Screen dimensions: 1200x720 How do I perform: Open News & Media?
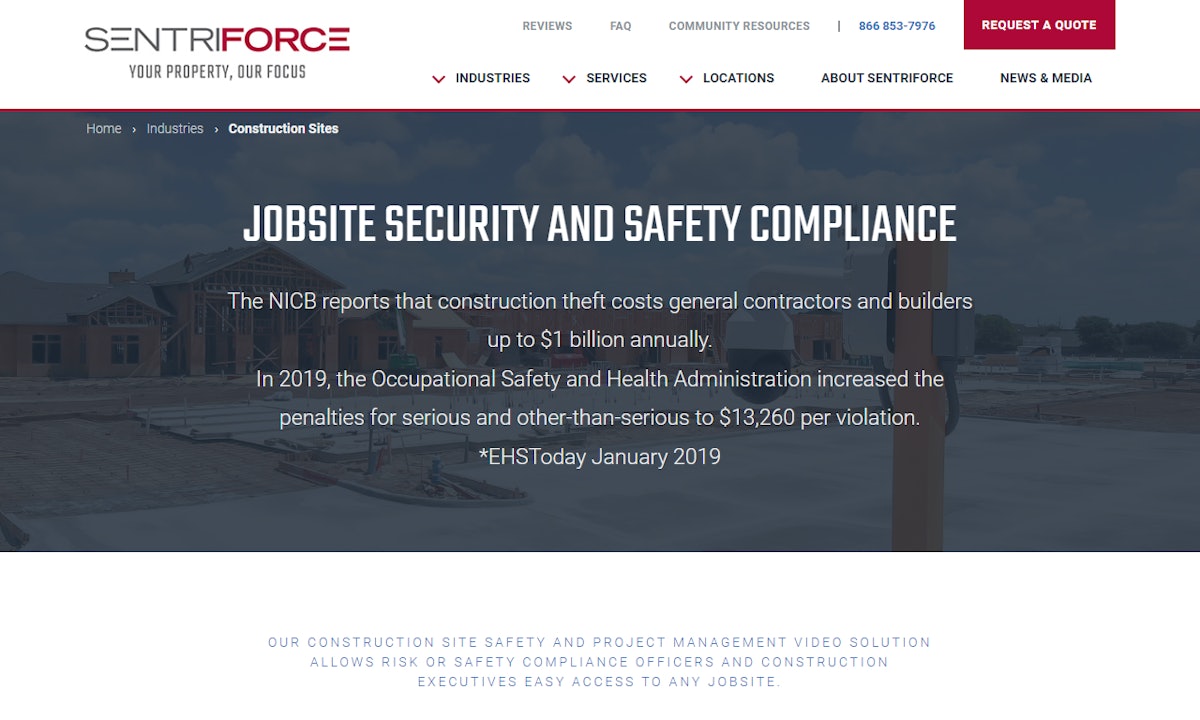[x=1046, y=78]
